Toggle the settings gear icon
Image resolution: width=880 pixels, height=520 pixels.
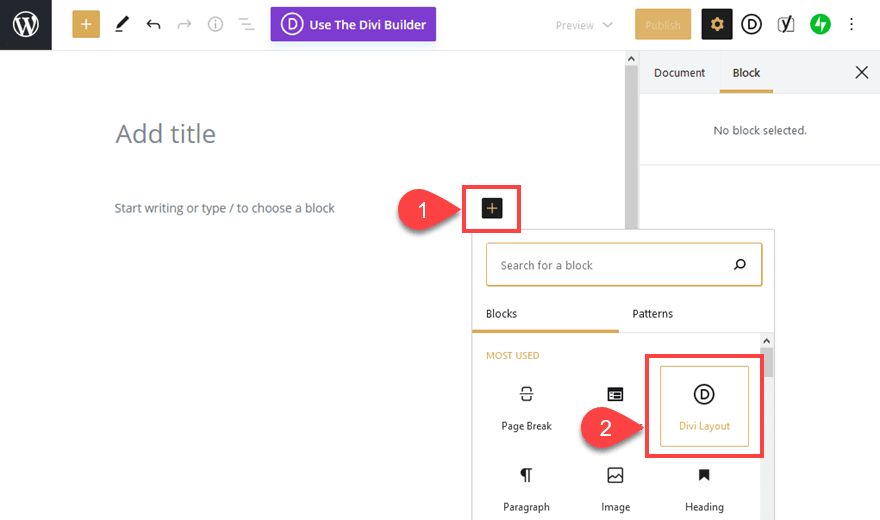pos(717,25)
